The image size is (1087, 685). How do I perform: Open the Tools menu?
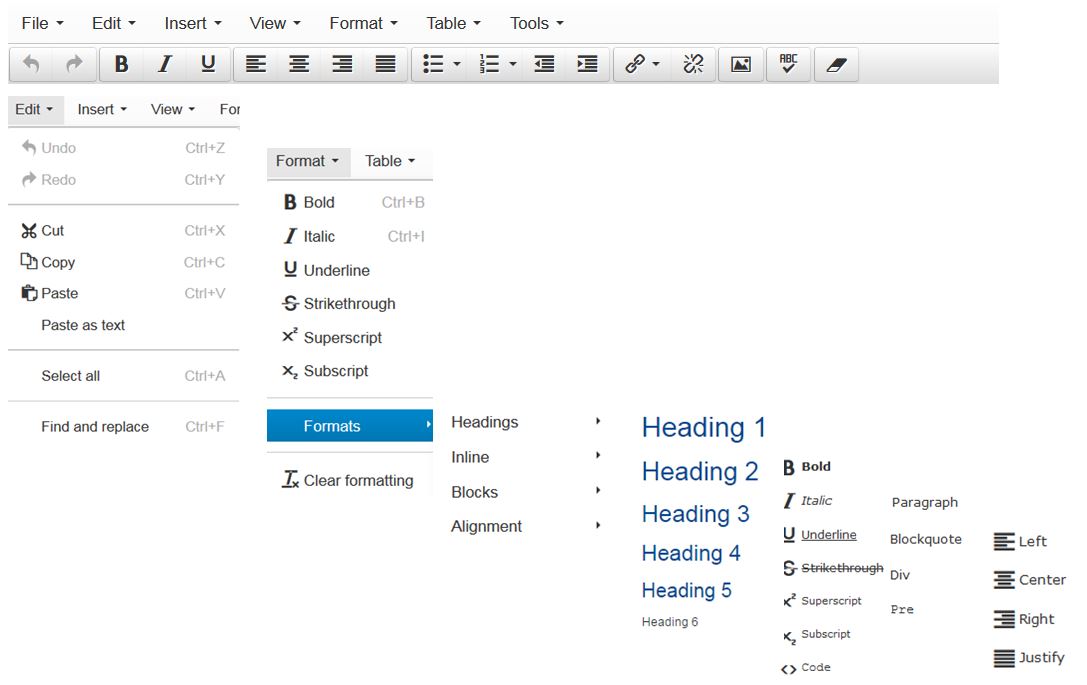(x=537, y=24)
